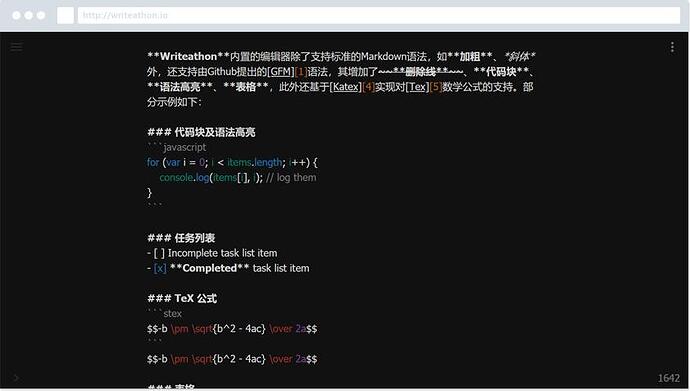Click the bold '**Completed**' text
Screen dimensions: 690x391
(209, 268)
